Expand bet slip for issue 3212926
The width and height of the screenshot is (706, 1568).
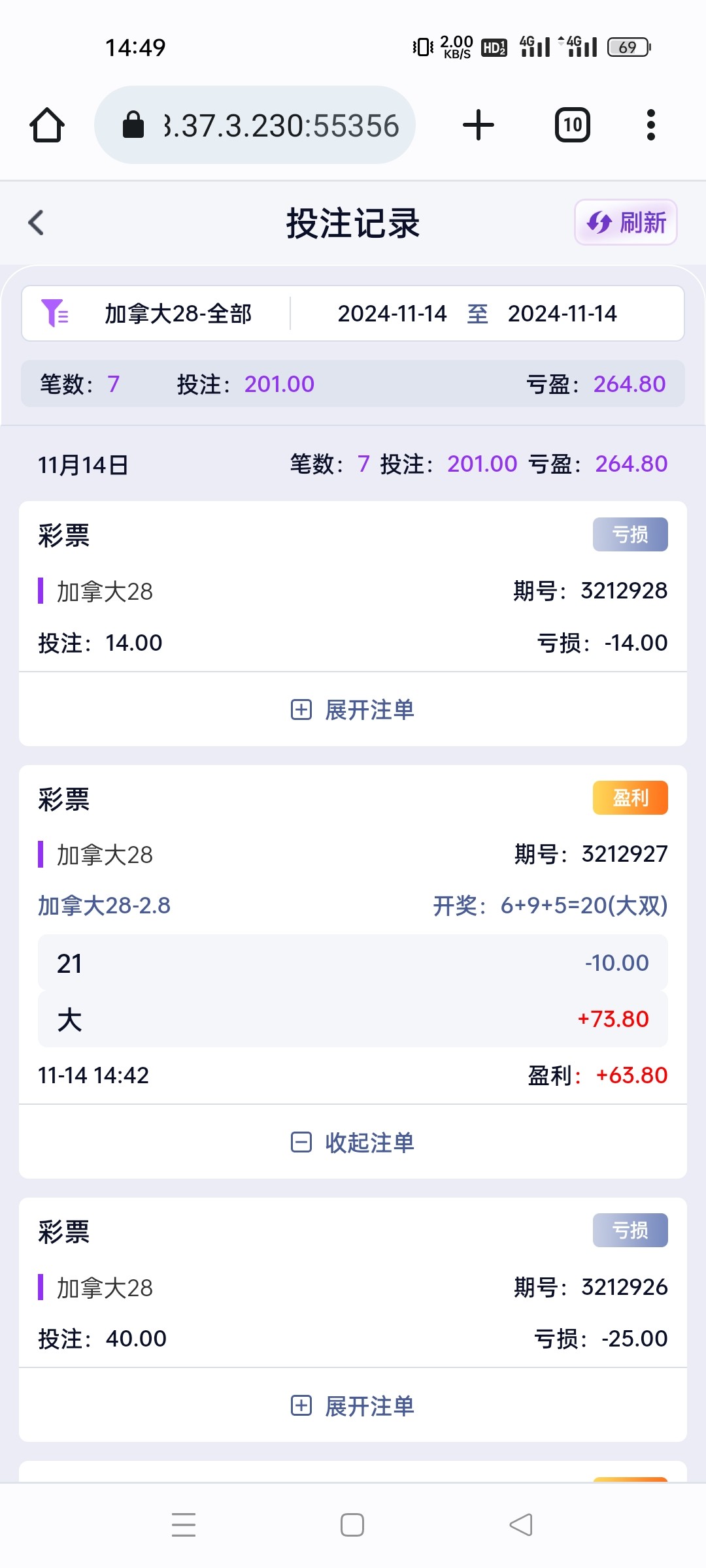point(353,1406)
